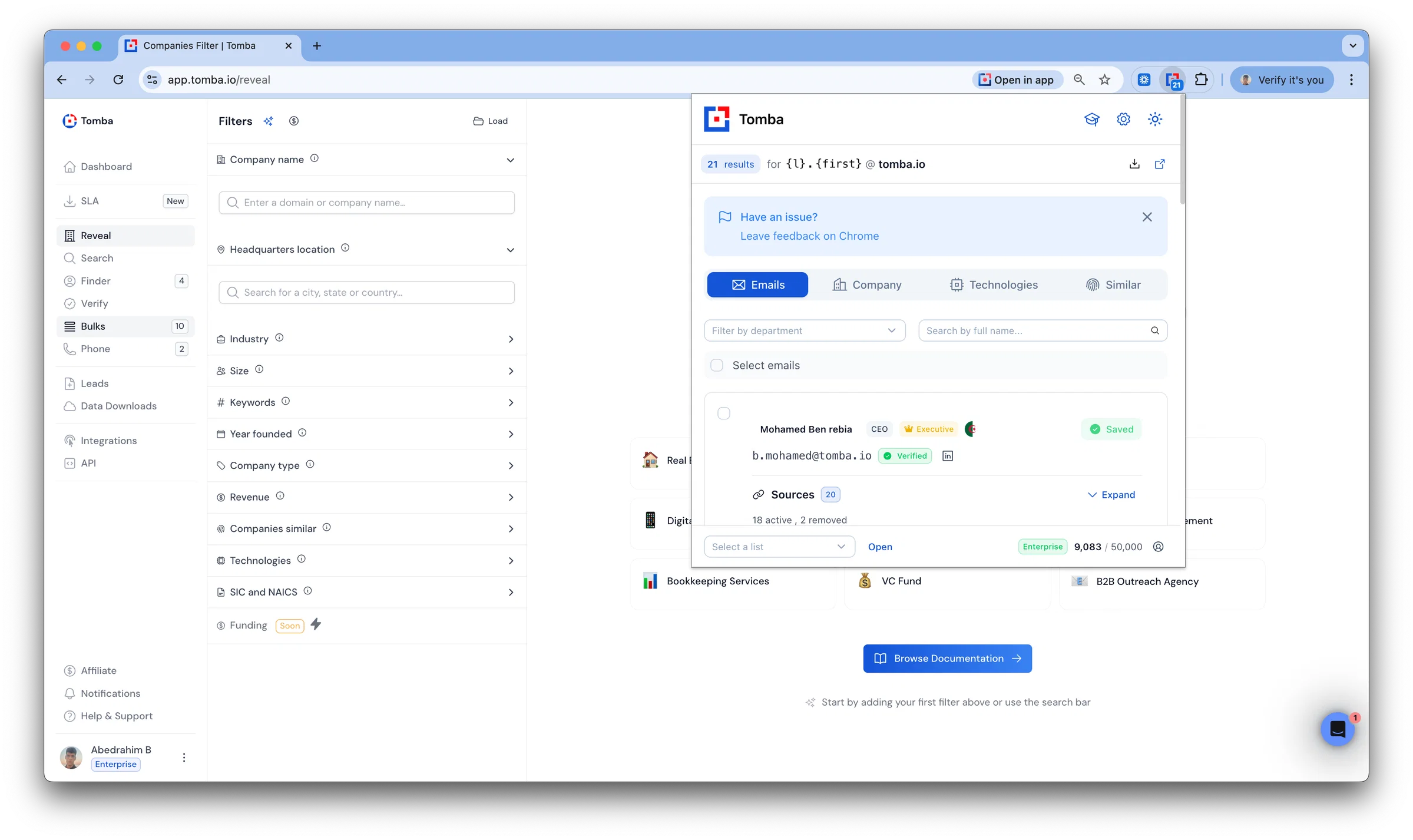
Task: Check the Select emails checkbox
Action: tap(717, 365)
